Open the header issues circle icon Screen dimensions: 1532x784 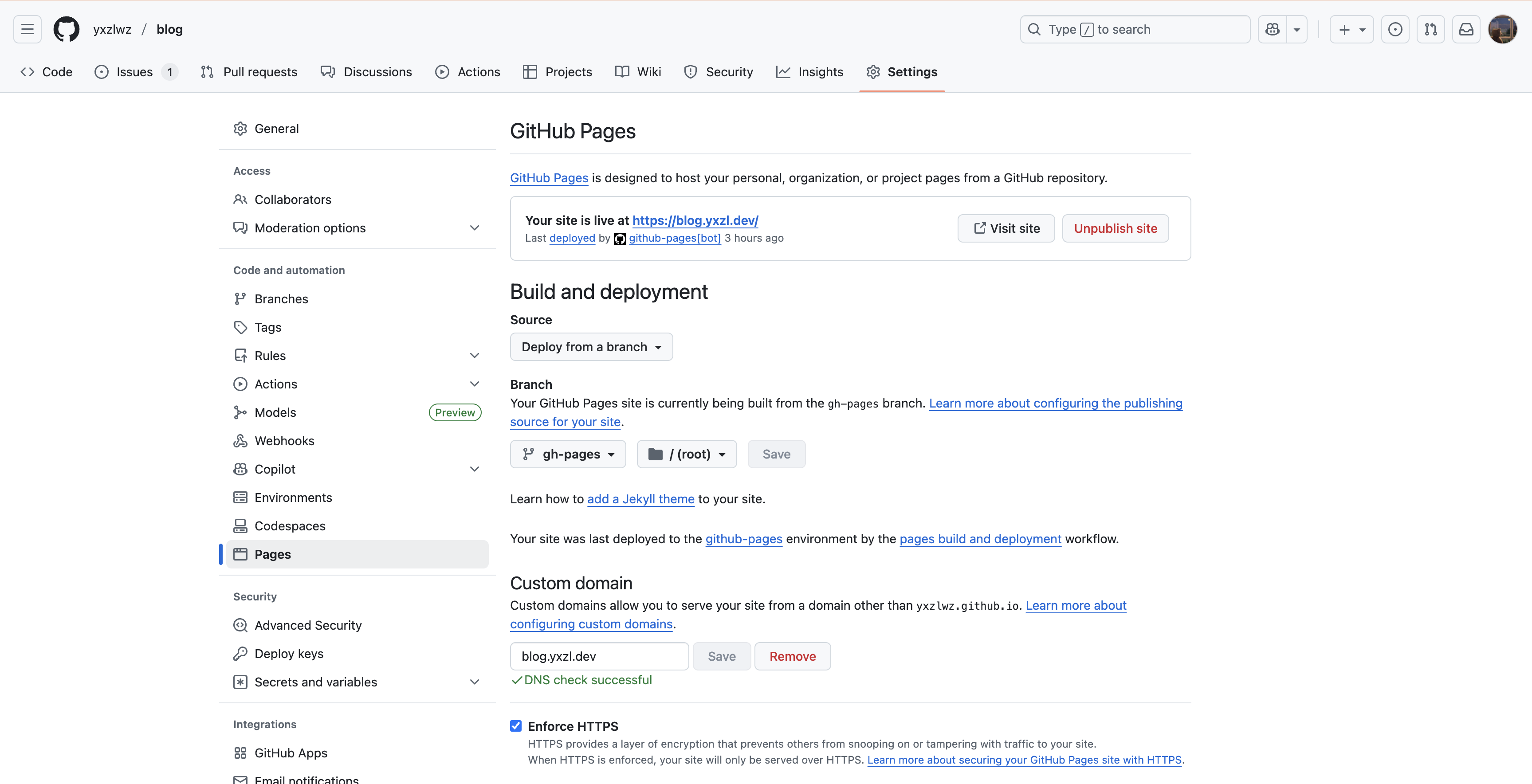[x=1395, y=29]
